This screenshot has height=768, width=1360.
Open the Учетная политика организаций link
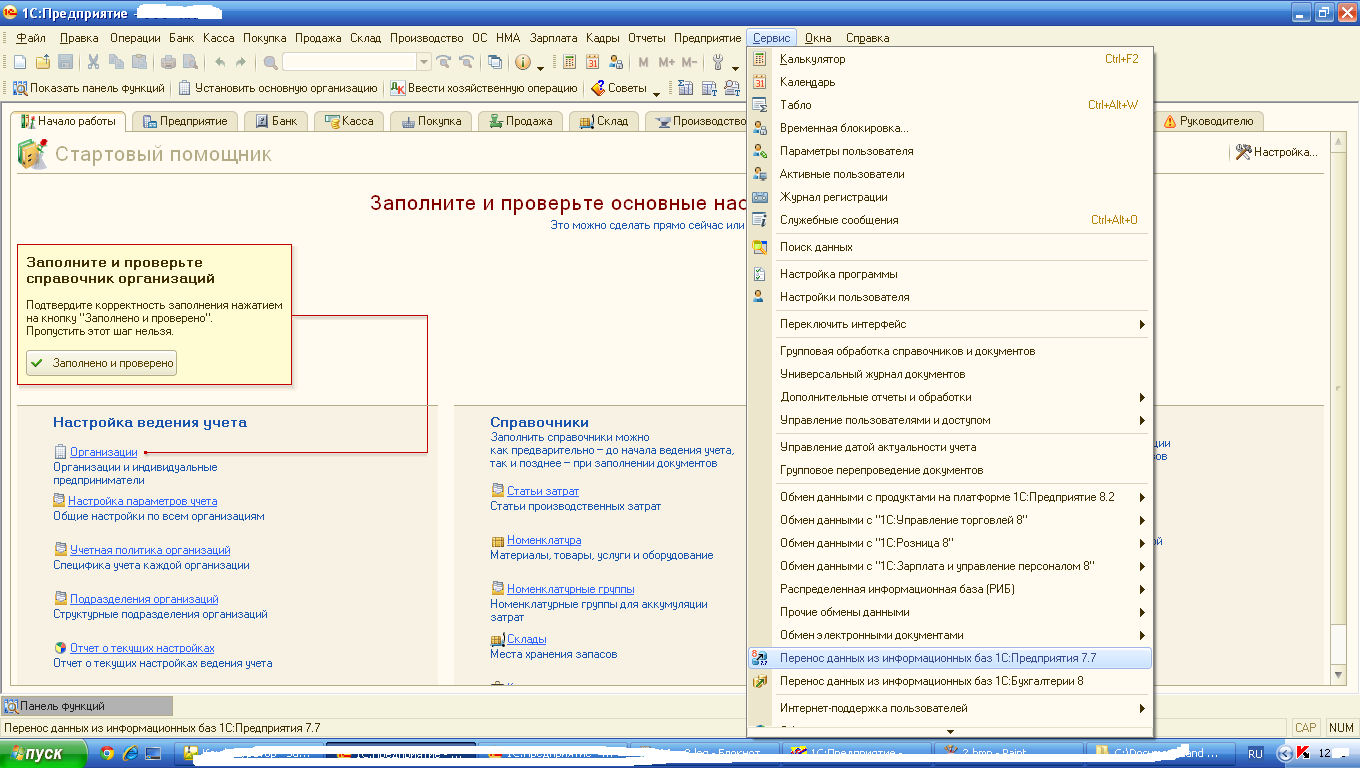[150, 550]
